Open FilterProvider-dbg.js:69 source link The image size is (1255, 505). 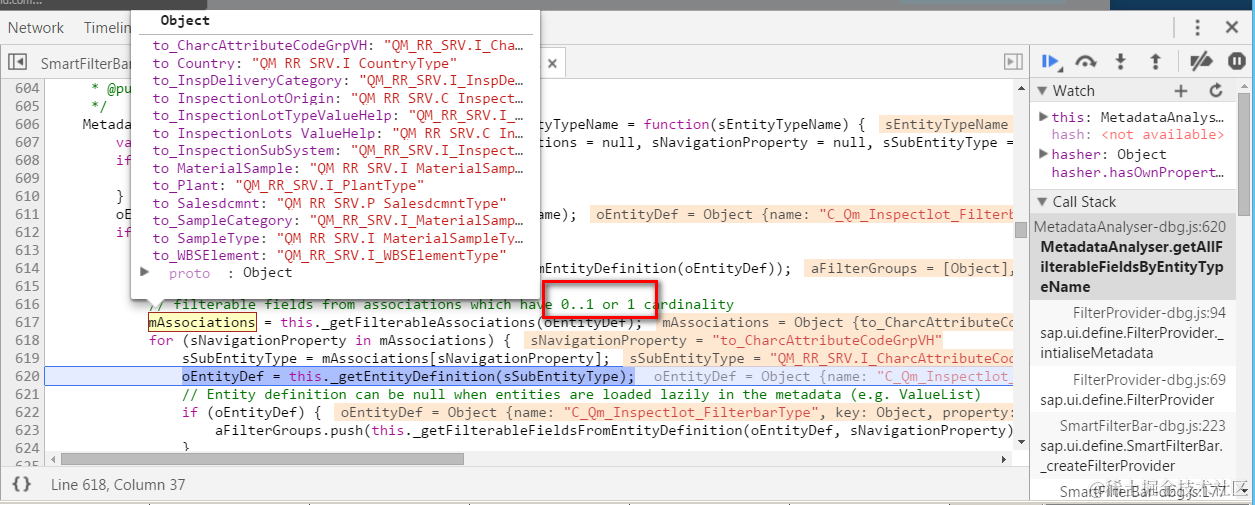pyautogui.click(x=1149, y=380)
